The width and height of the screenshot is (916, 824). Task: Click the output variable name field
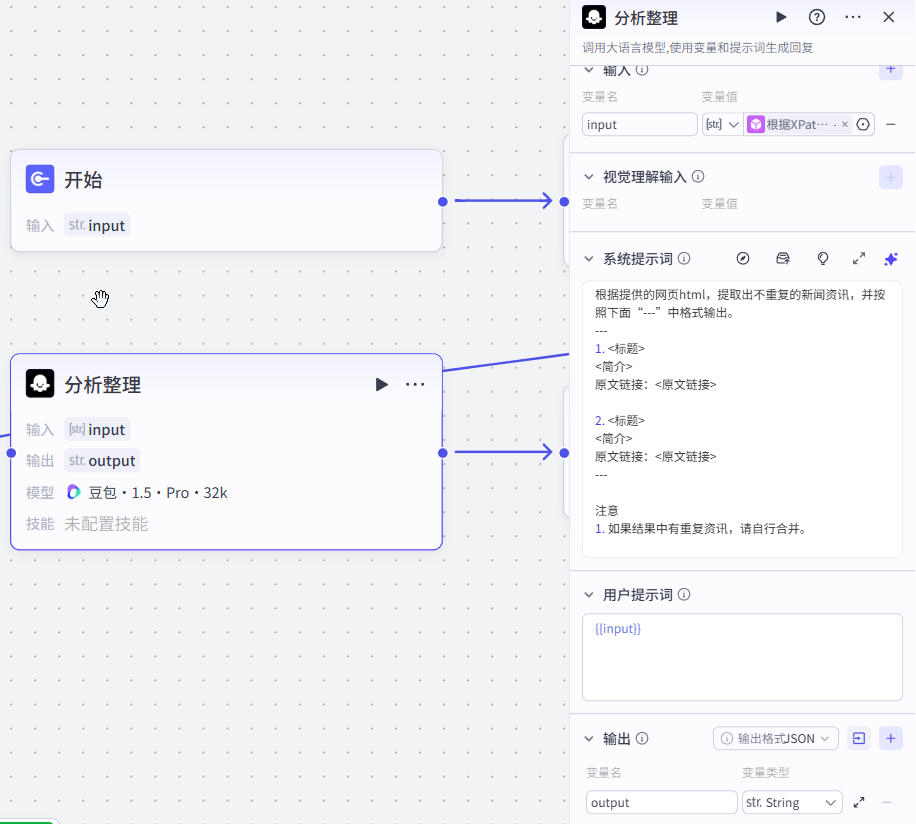[x=661, y=802]
